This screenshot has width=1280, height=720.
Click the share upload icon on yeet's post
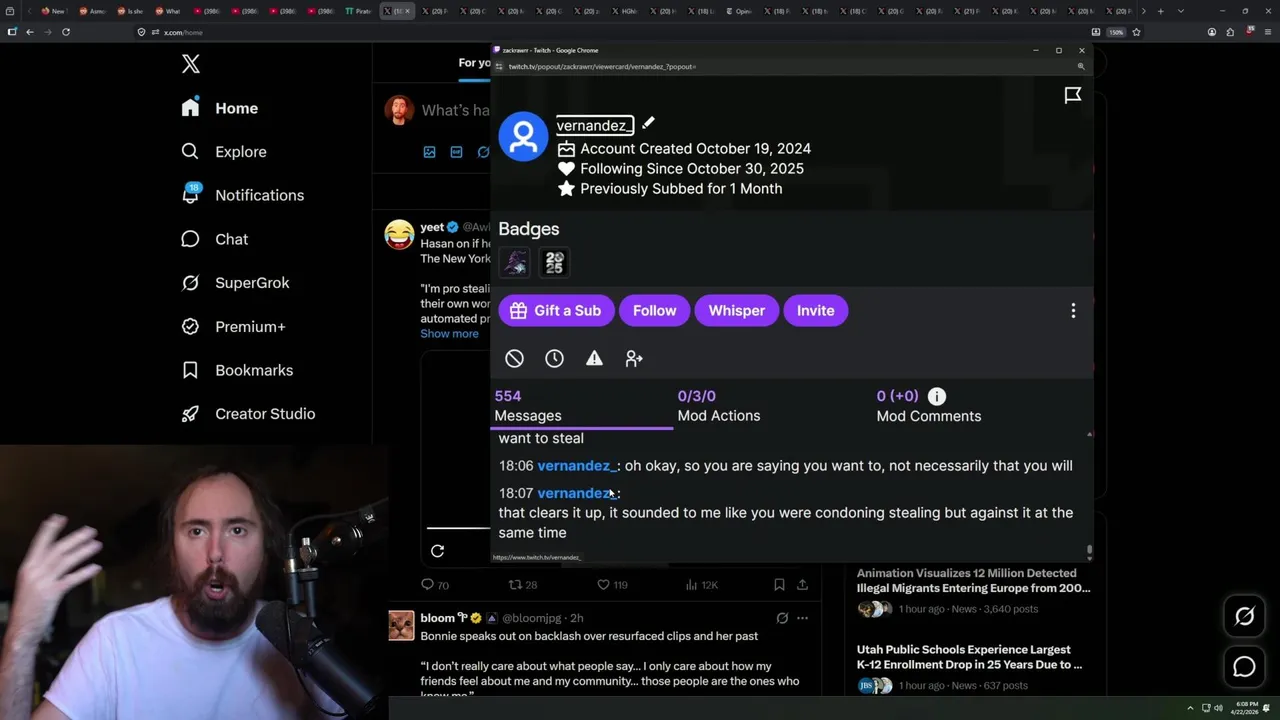(x=802, y=585)
